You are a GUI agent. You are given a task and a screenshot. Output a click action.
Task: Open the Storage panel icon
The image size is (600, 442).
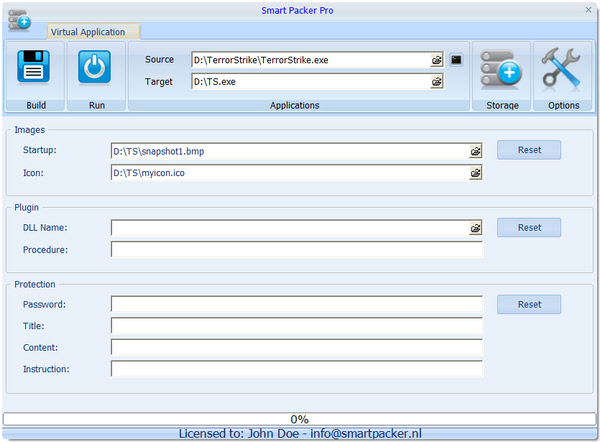click(501, 70)
